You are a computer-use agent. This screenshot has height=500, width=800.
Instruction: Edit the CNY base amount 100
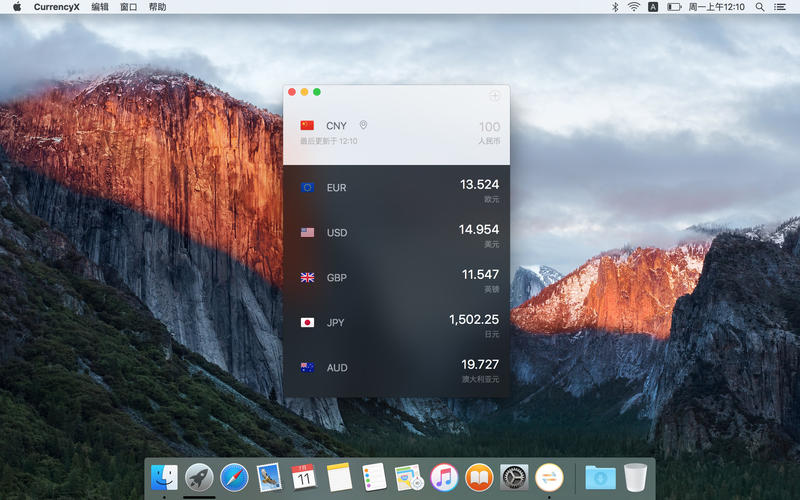(489, 126)
